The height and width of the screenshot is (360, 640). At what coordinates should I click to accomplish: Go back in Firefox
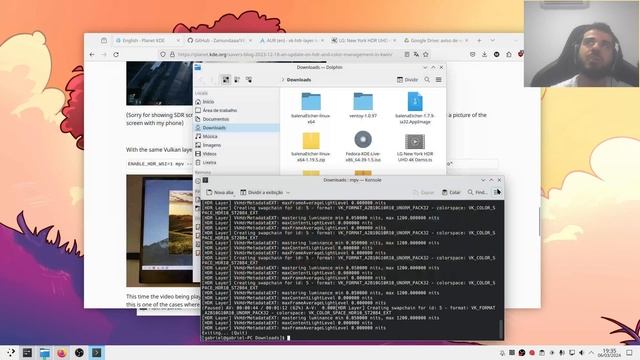(92, 54)
